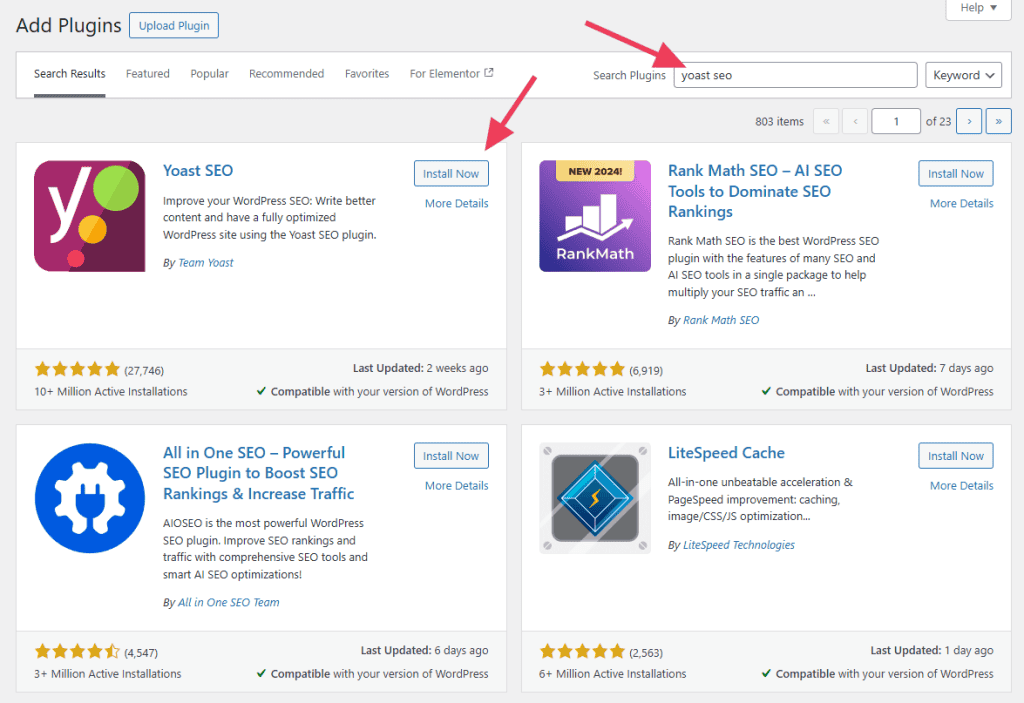
Task: Open the Keyword search type dropdown
Action: (x=963, y=75)
